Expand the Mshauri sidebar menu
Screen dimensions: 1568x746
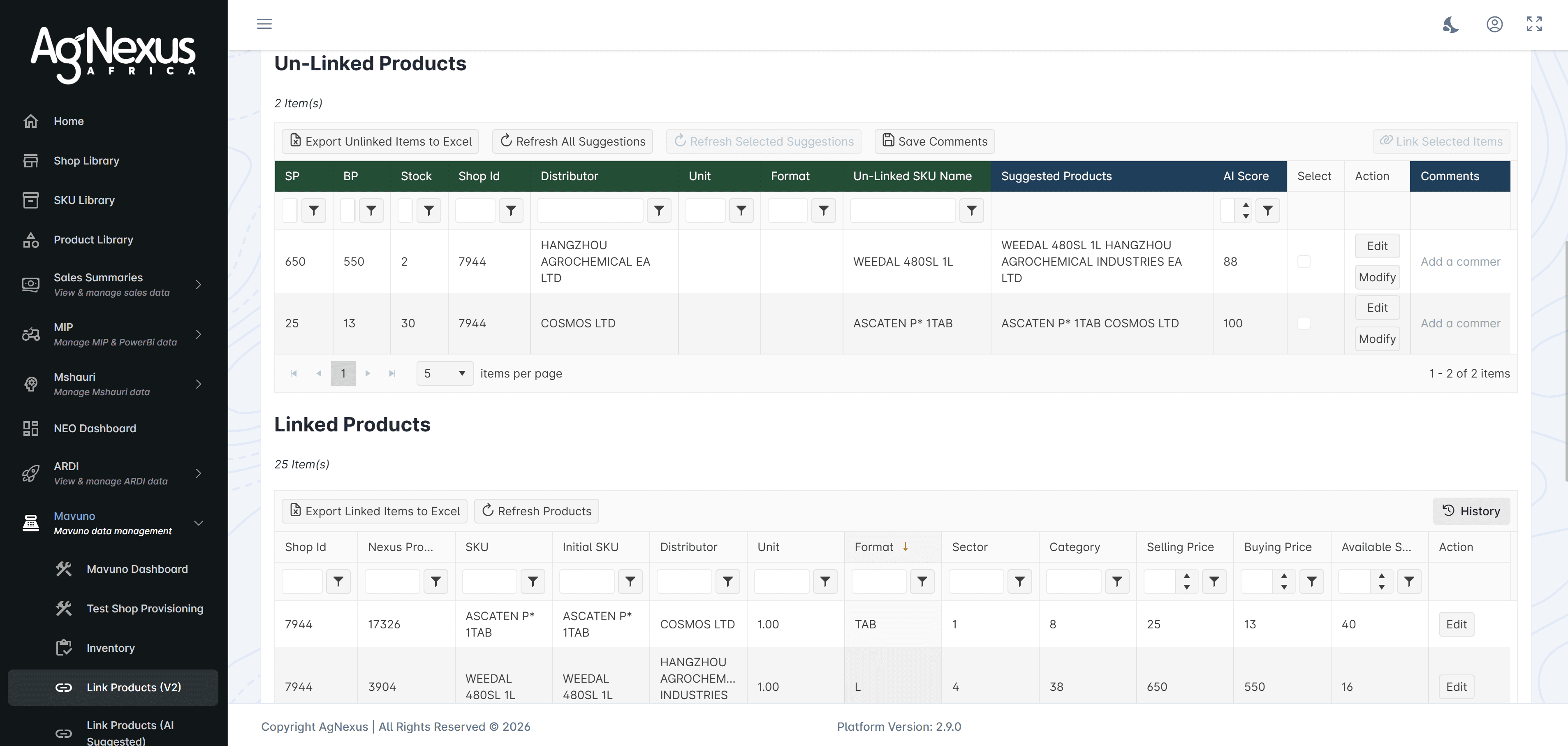click(x=113, y=384)
